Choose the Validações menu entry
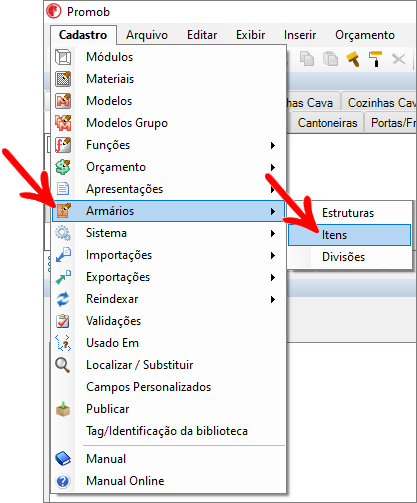The height and width of the screenshot is (503, 417). pyautogui.click(x=169, y=321)
